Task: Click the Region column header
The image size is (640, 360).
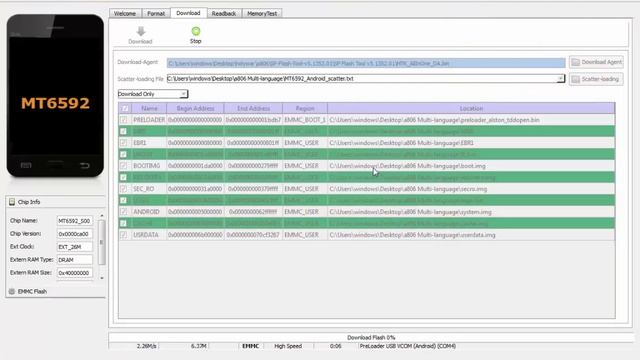Action: point(305,109)
